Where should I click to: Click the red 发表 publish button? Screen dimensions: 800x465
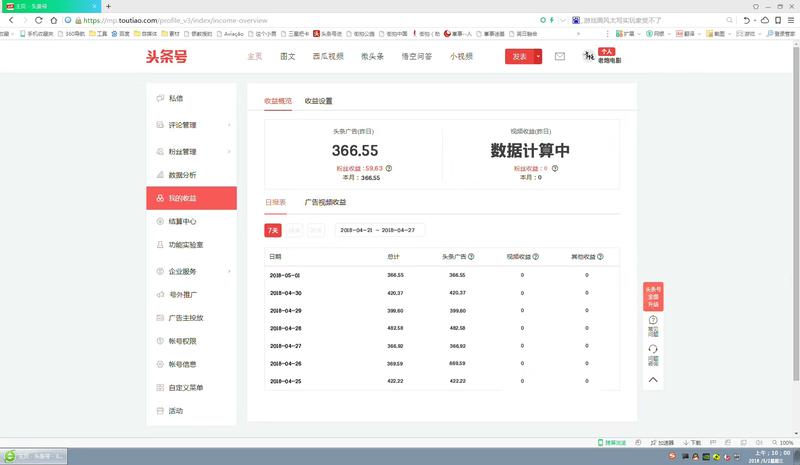pos(519,57)
